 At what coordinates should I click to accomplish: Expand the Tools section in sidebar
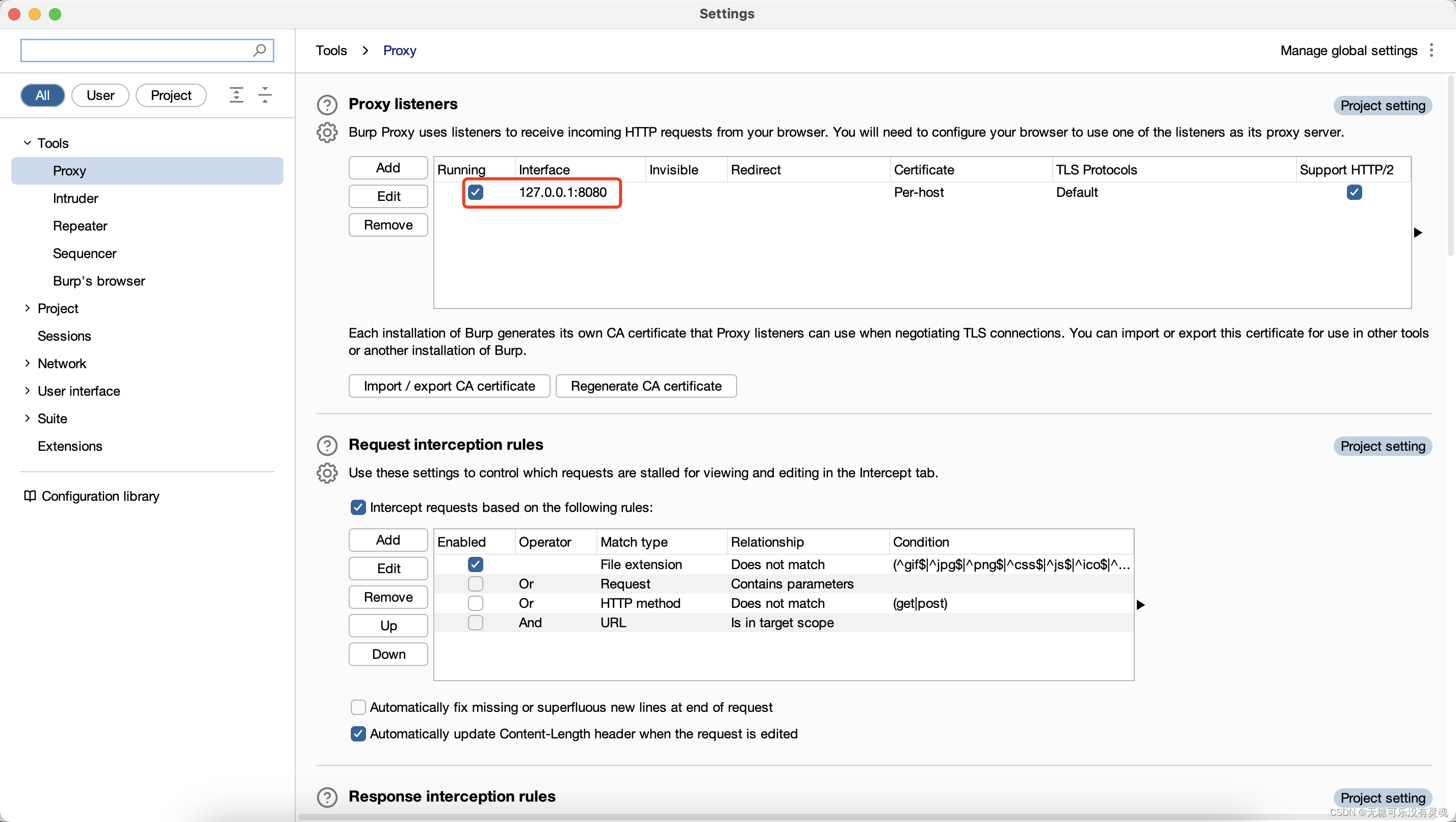[27, 143]
